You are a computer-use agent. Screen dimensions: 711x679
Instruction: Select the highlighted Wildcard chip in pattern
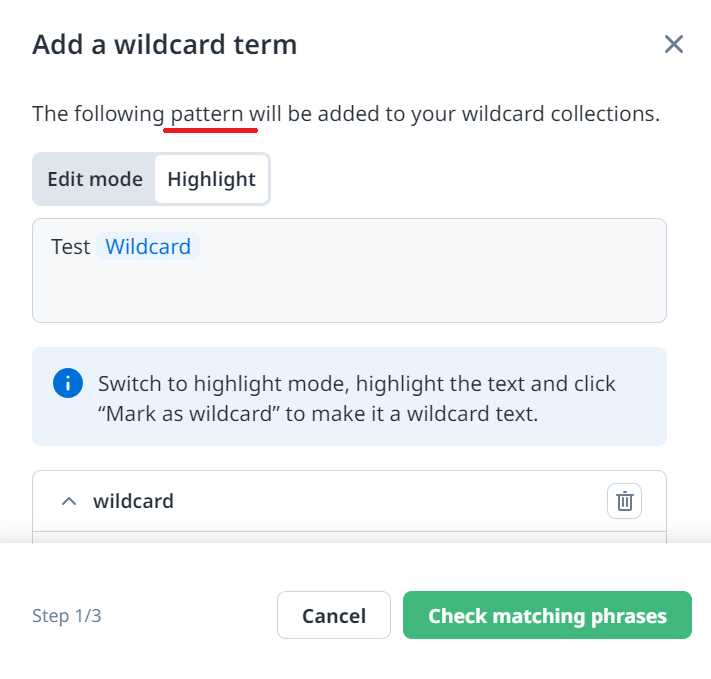(148, 247)
